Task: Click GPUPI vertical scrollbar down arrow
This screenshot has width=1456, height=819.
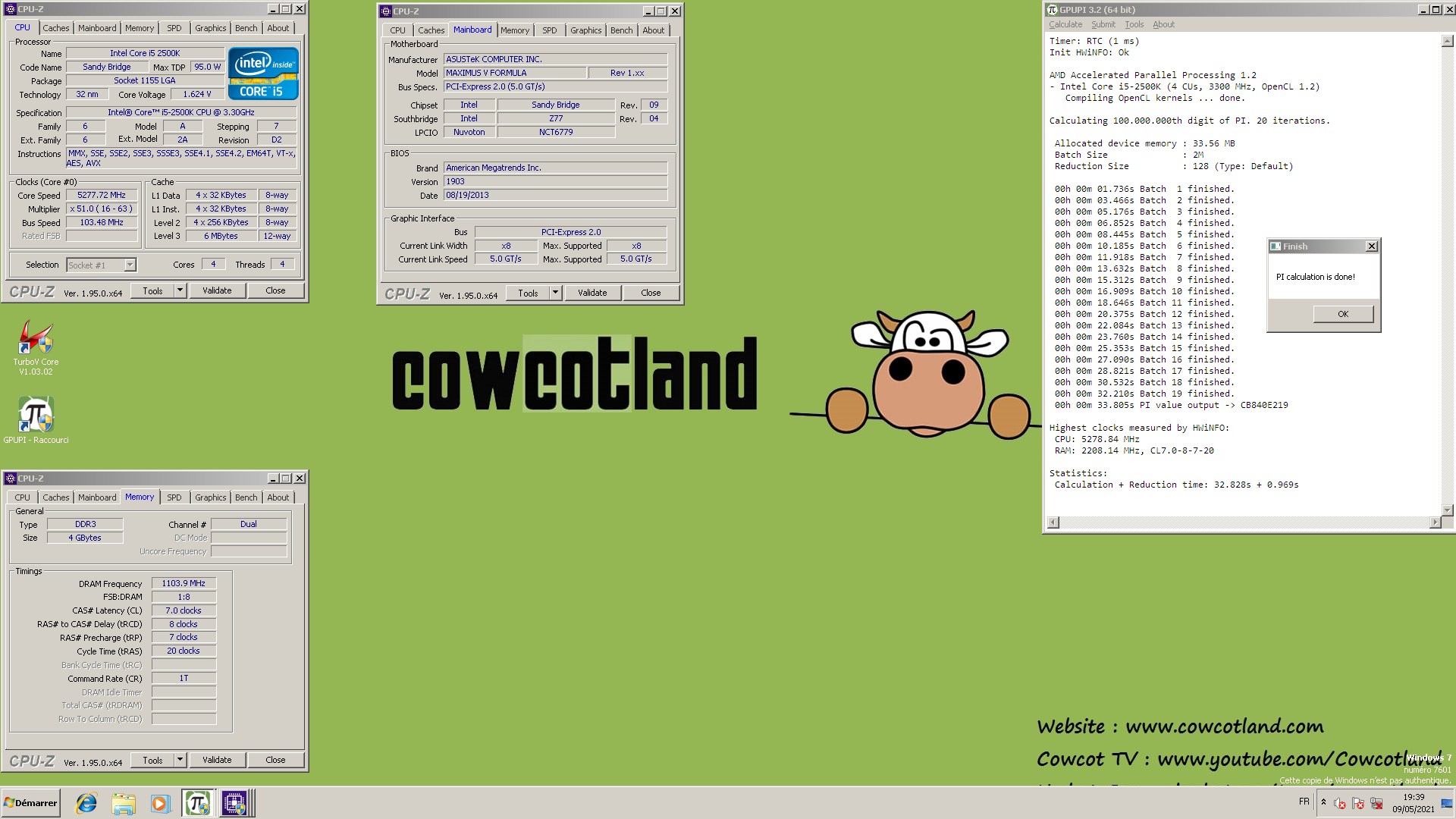Action: pyautogui.click(x=1447, y=510)
